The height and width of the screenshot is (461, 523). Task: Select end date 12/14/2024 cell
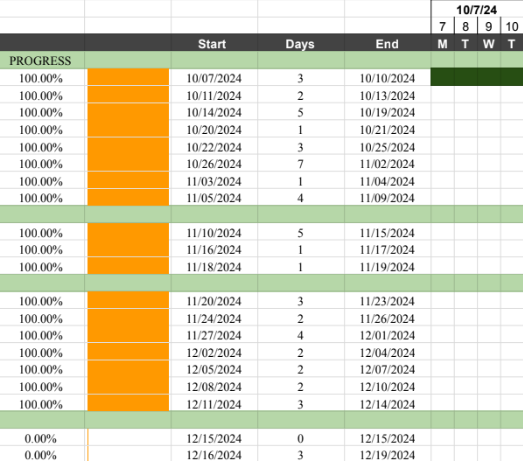tap(387, 404)
